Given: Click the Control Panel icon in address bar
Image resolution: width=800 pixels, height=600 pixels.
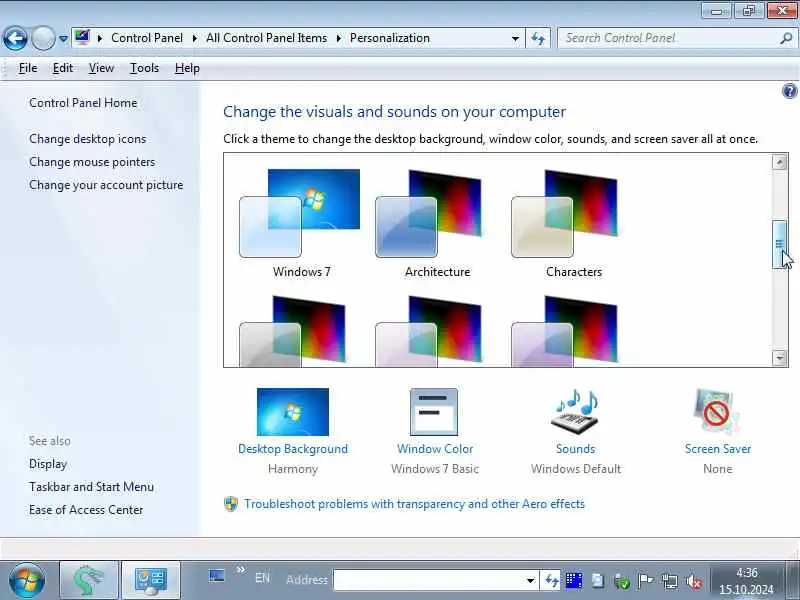Looking at the screenshot, I should pos(82,38).
